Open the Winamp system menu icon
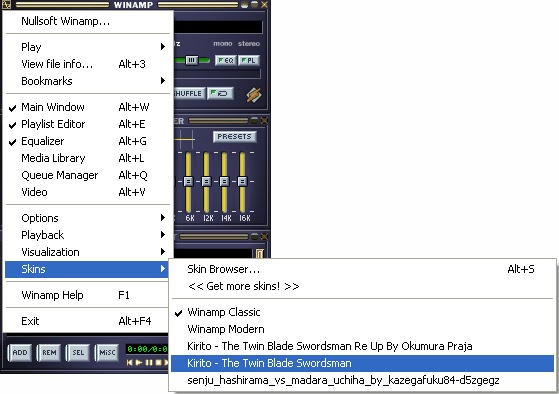Screen dimensions: 559x394 coord(6,4)
